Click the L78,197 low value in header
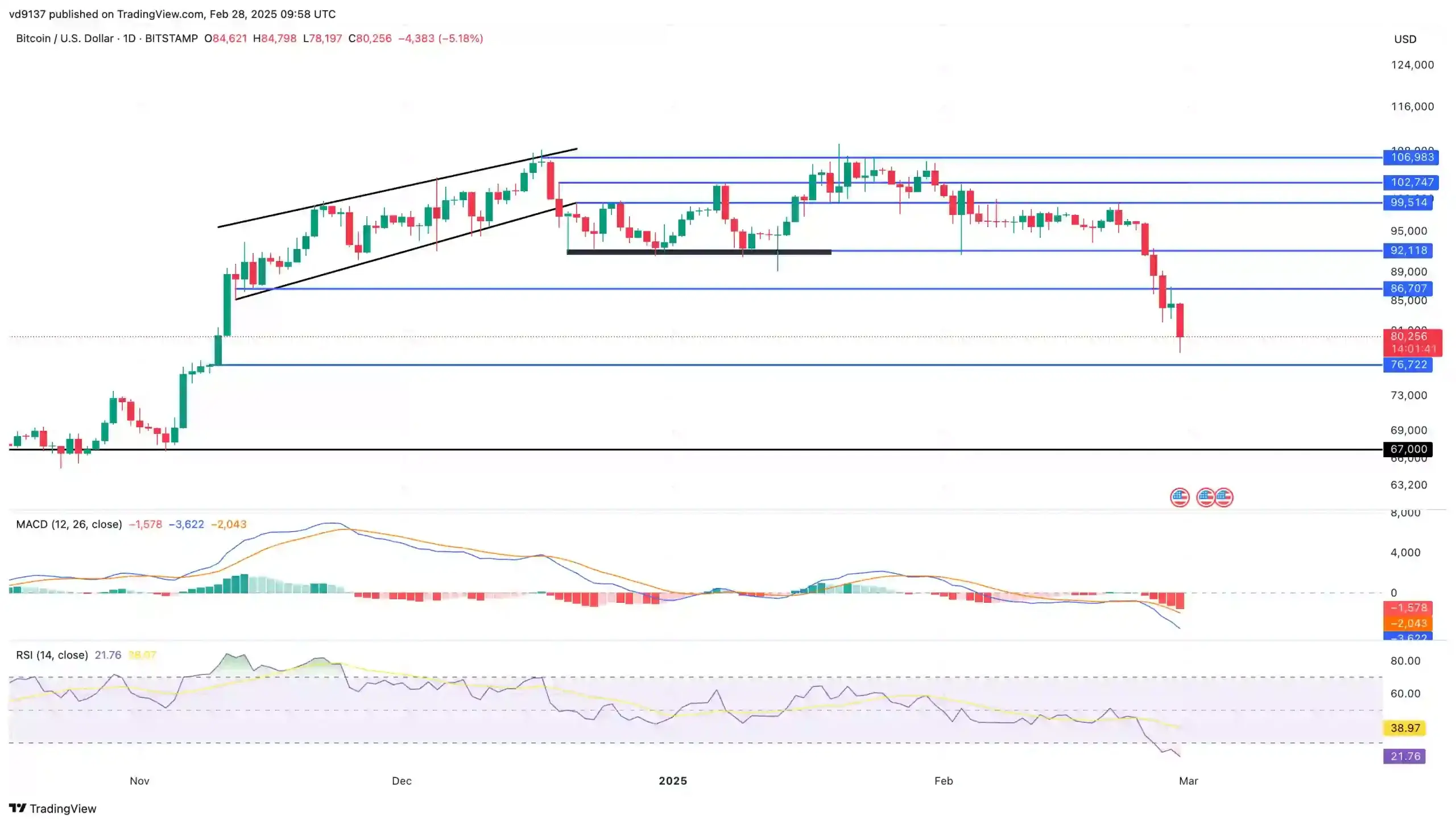Image resolution: width=1456 pixels, height=824 pixels. [322, 39]
